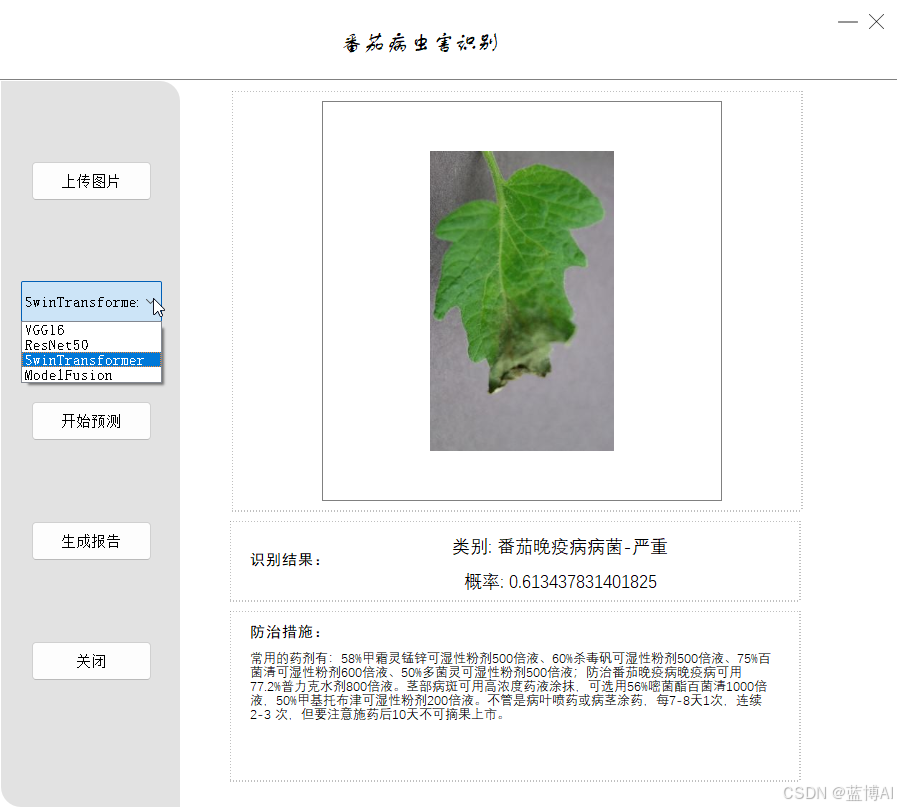897x808 pixels.
Task: Click the 关闭 close button
Action: pos(91,661)
